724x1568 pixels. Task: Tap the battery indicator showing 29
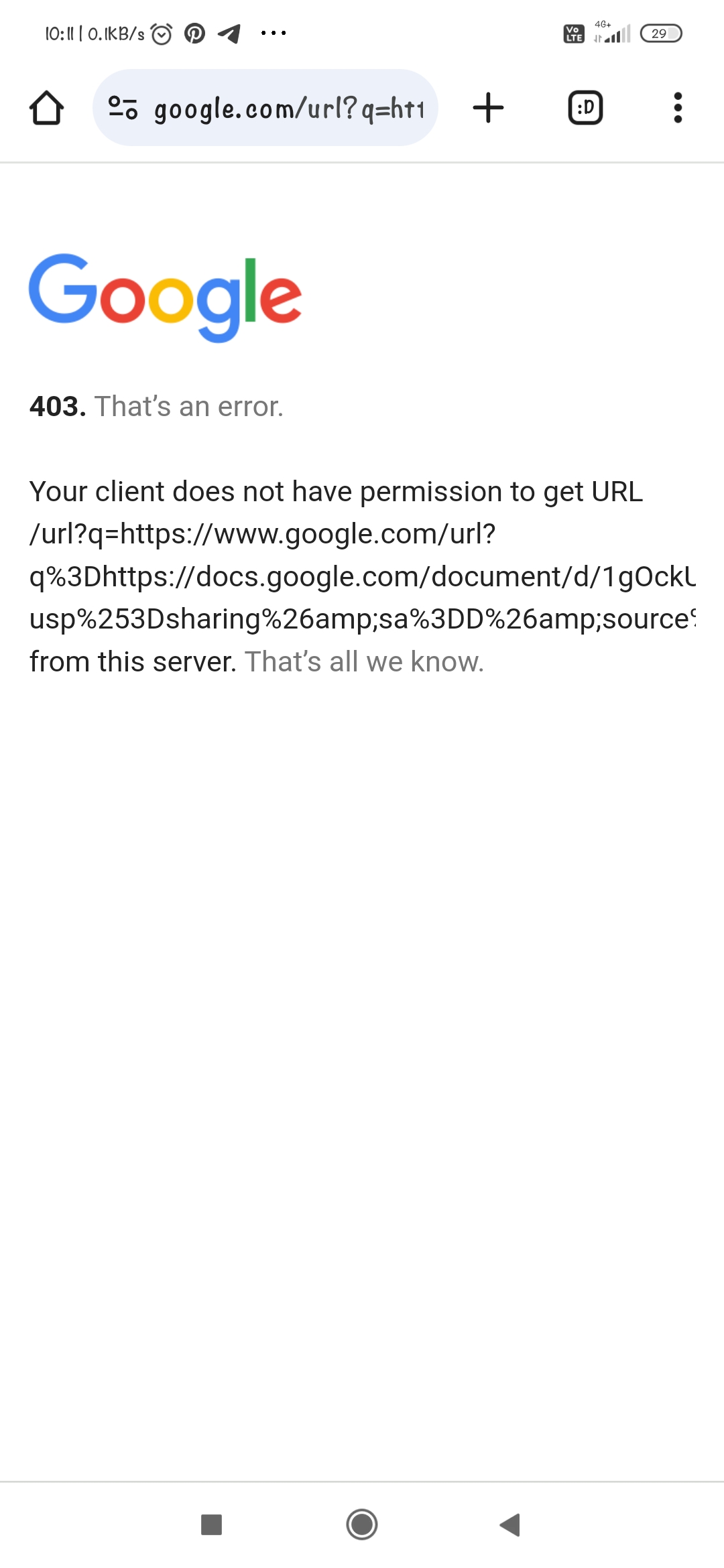[x=661, y=33]
